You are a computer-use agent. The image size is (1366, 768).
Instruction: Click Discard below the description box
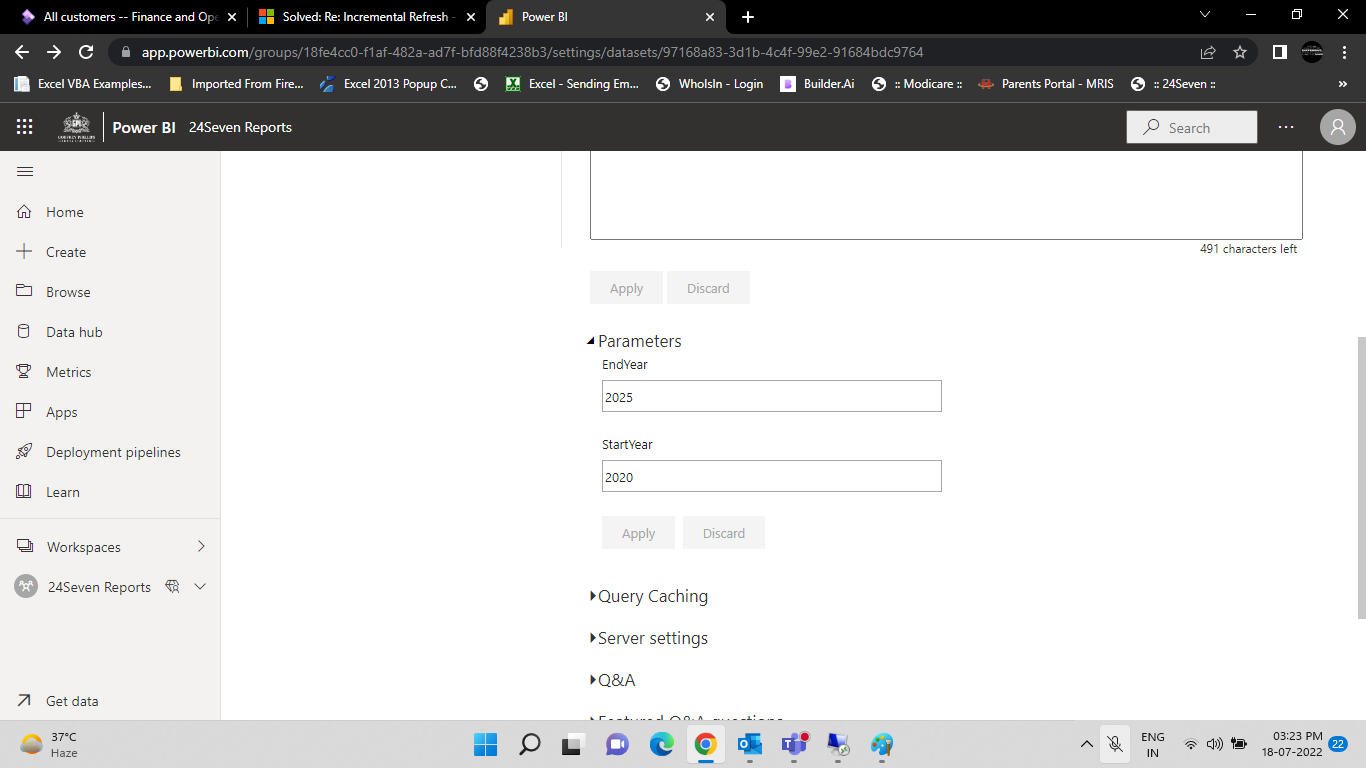[x=708, y=288]
